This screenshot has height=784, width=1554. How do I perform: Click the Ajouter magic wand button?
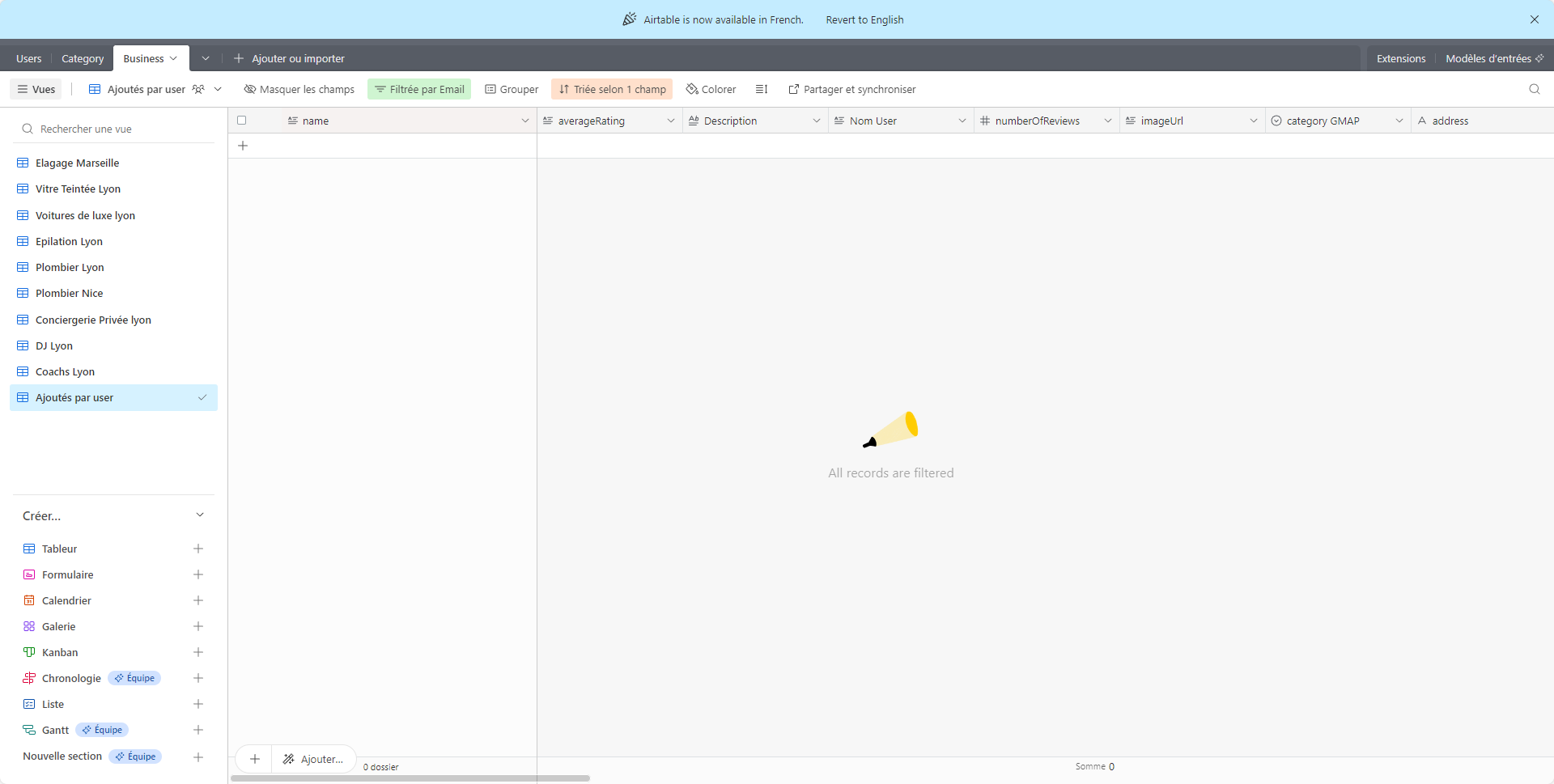[313, 759]
